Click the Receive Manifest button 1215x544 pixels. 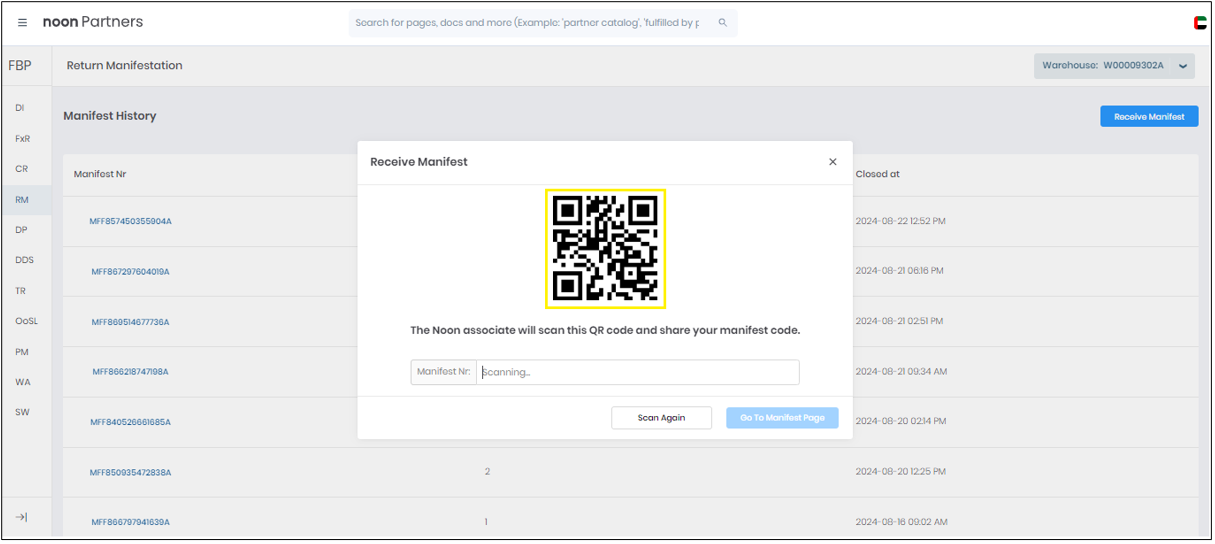click(1149, 116)
